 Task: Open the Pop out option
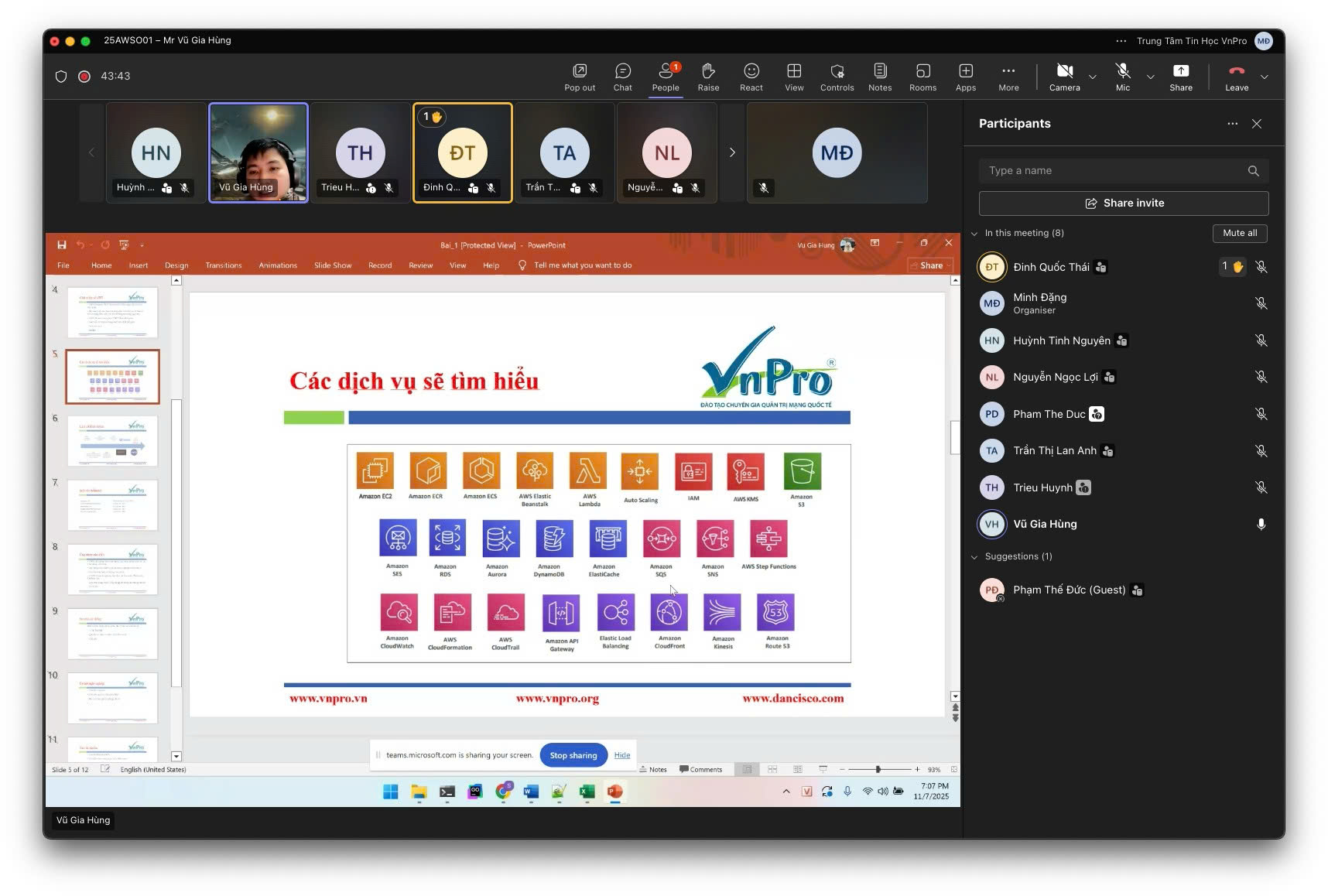coord(580,77)
